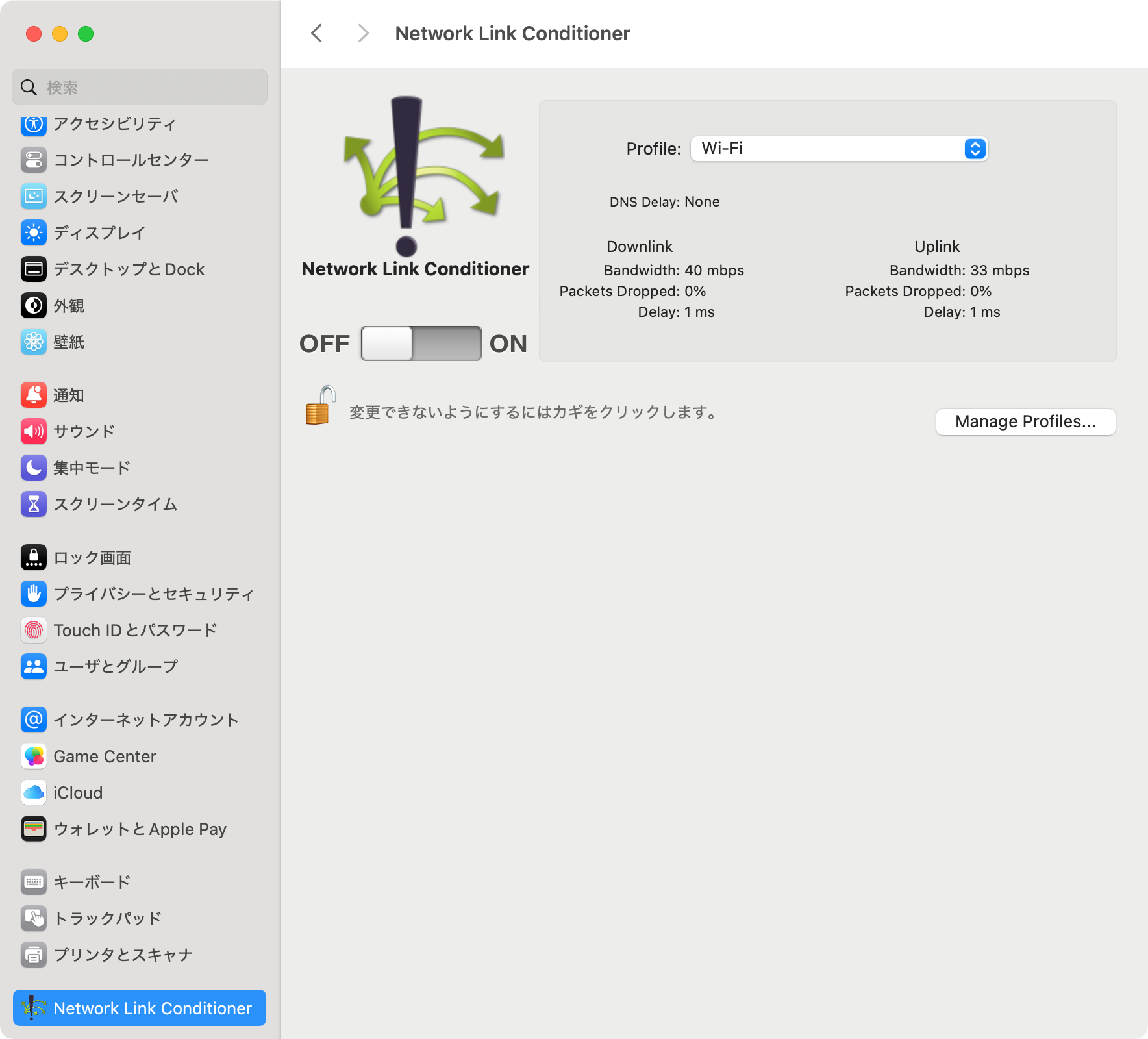The image size is (1148, 1039).
Task: Click the ON label beside the switch
Action: (x=508, y=344)
